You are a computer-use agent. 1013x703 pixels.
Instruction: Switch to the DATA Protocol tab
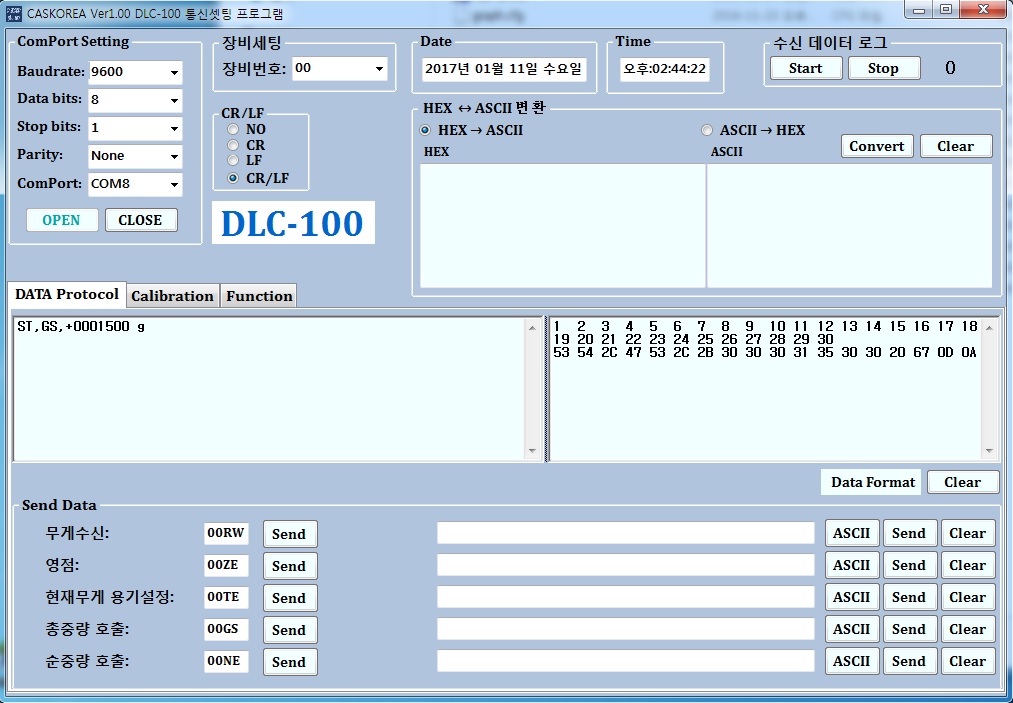tap(67, 295)
